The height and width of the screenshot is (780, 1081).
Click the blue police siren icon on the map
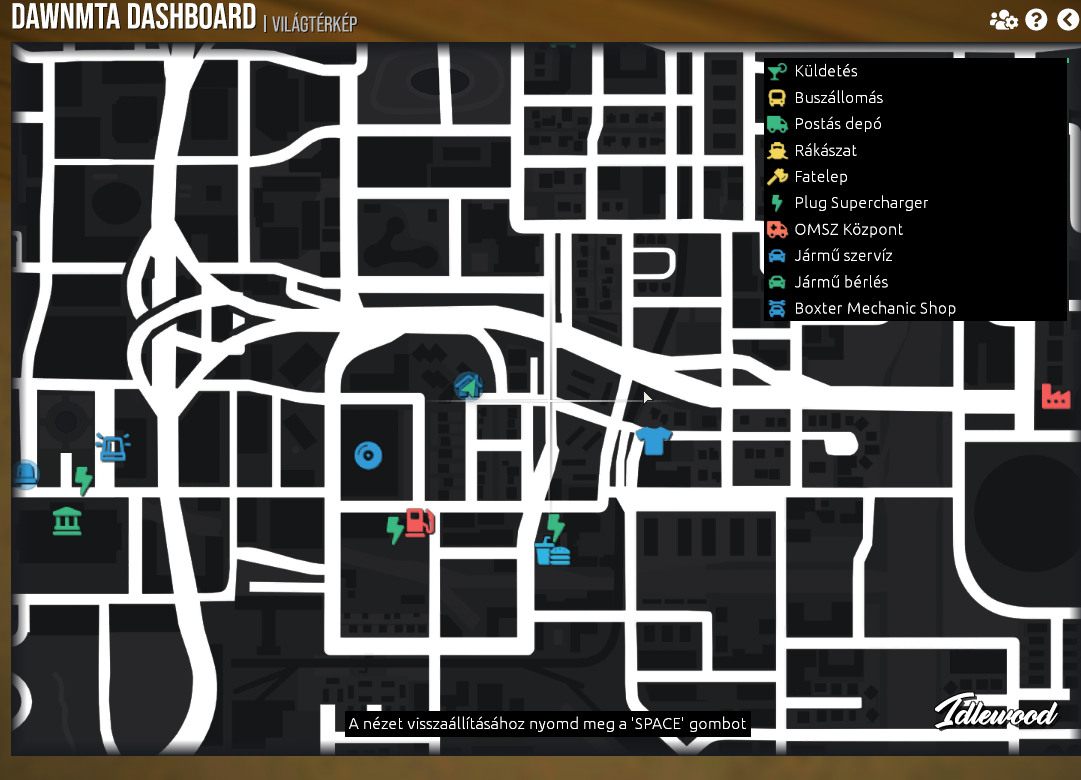112,447
